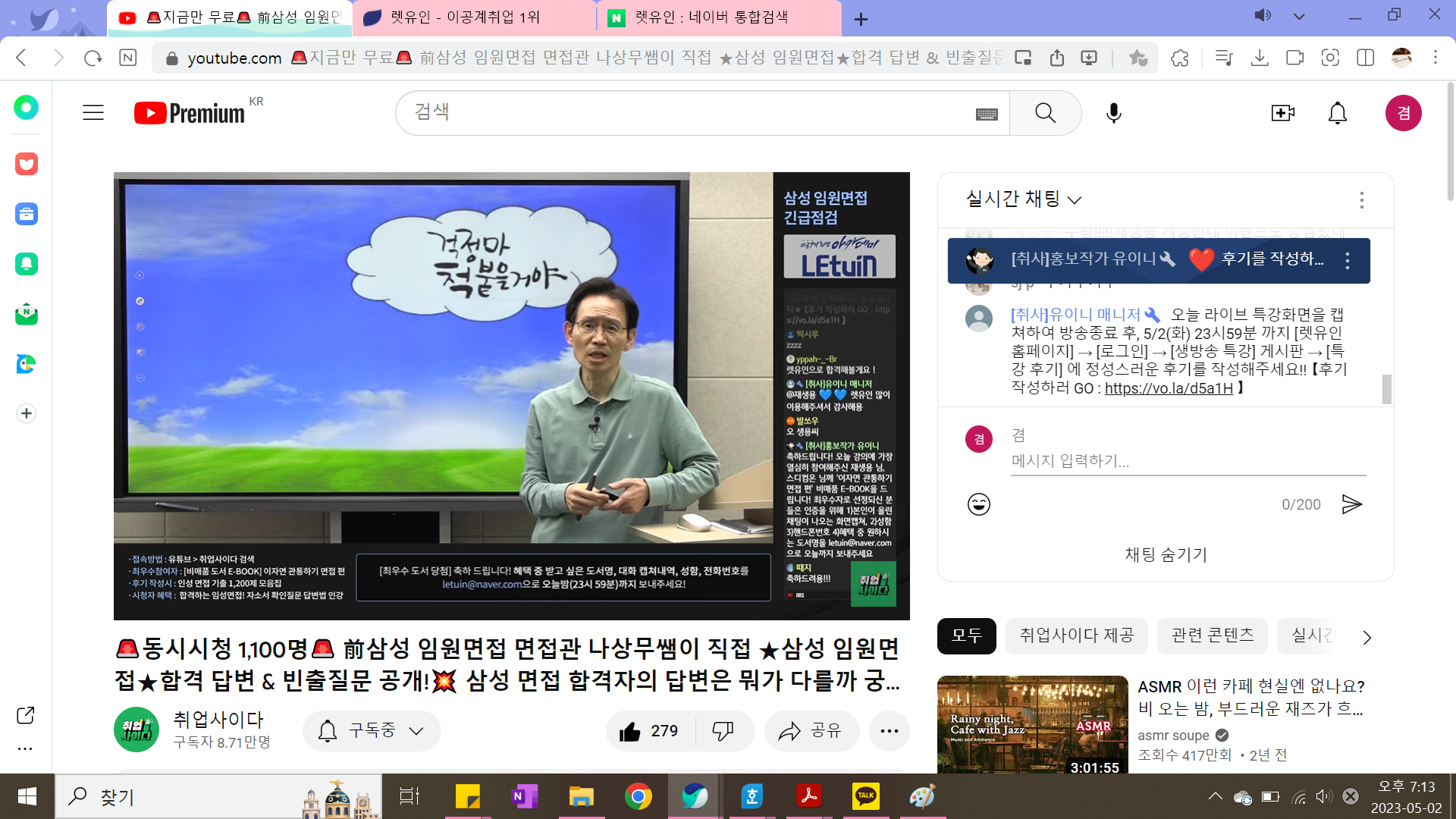Open the on-screen keyboard in search box

tap(987, 114)
